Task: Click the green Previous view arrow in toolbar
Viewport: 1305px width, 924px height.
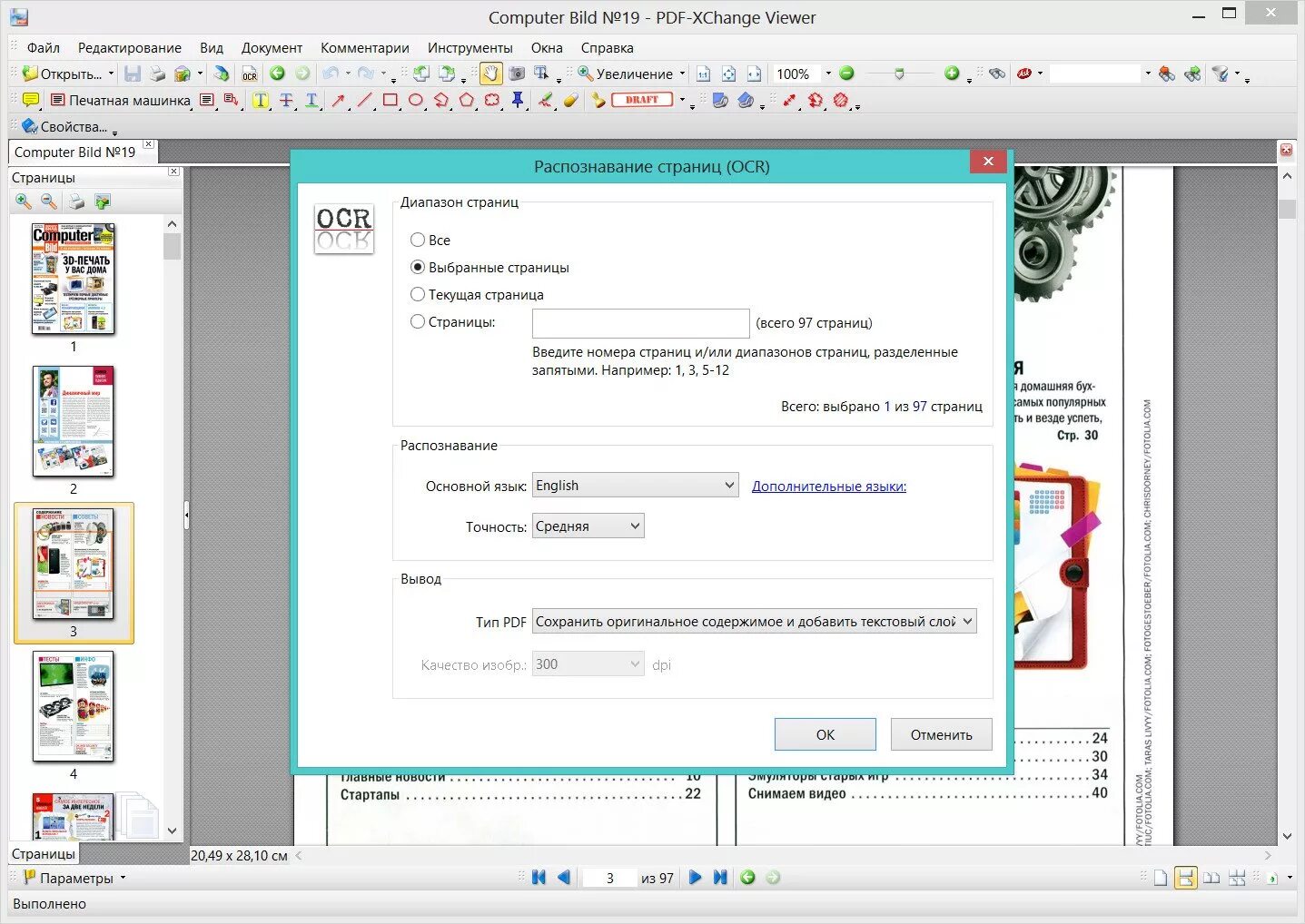Action: tap(278, 74)
